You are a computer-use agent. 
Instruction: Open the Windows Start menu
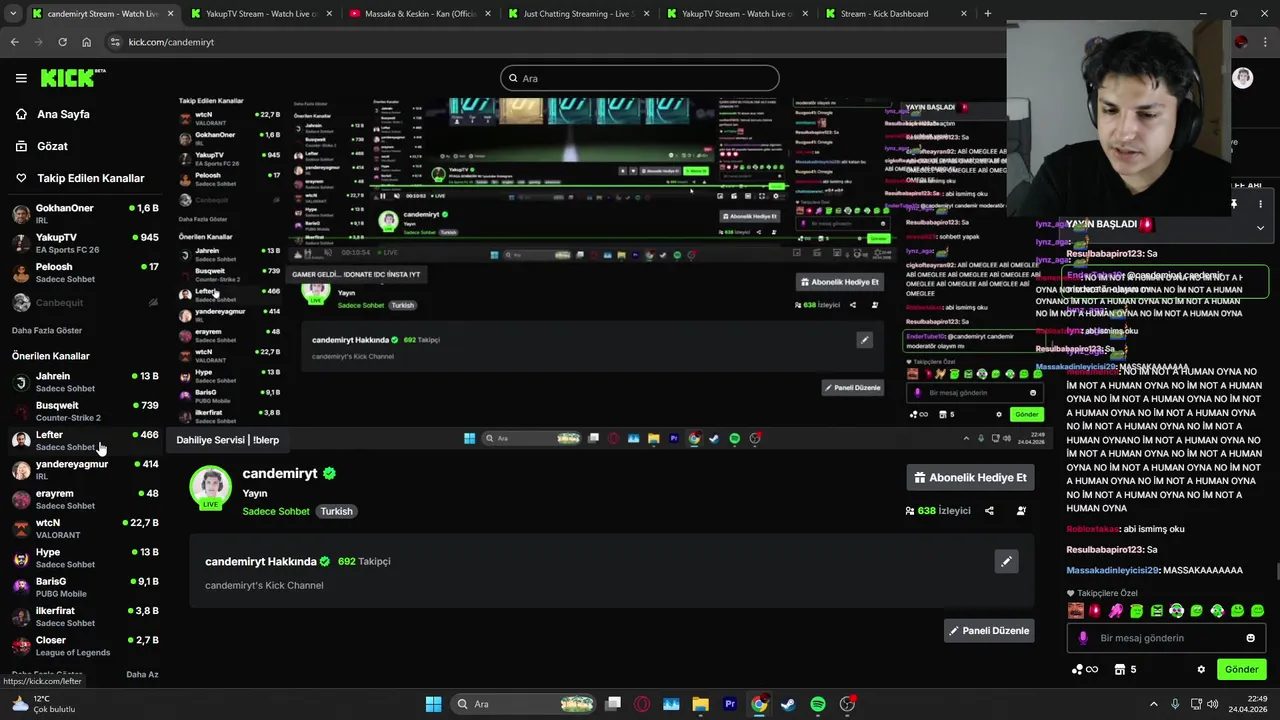[x=433, y=704]
